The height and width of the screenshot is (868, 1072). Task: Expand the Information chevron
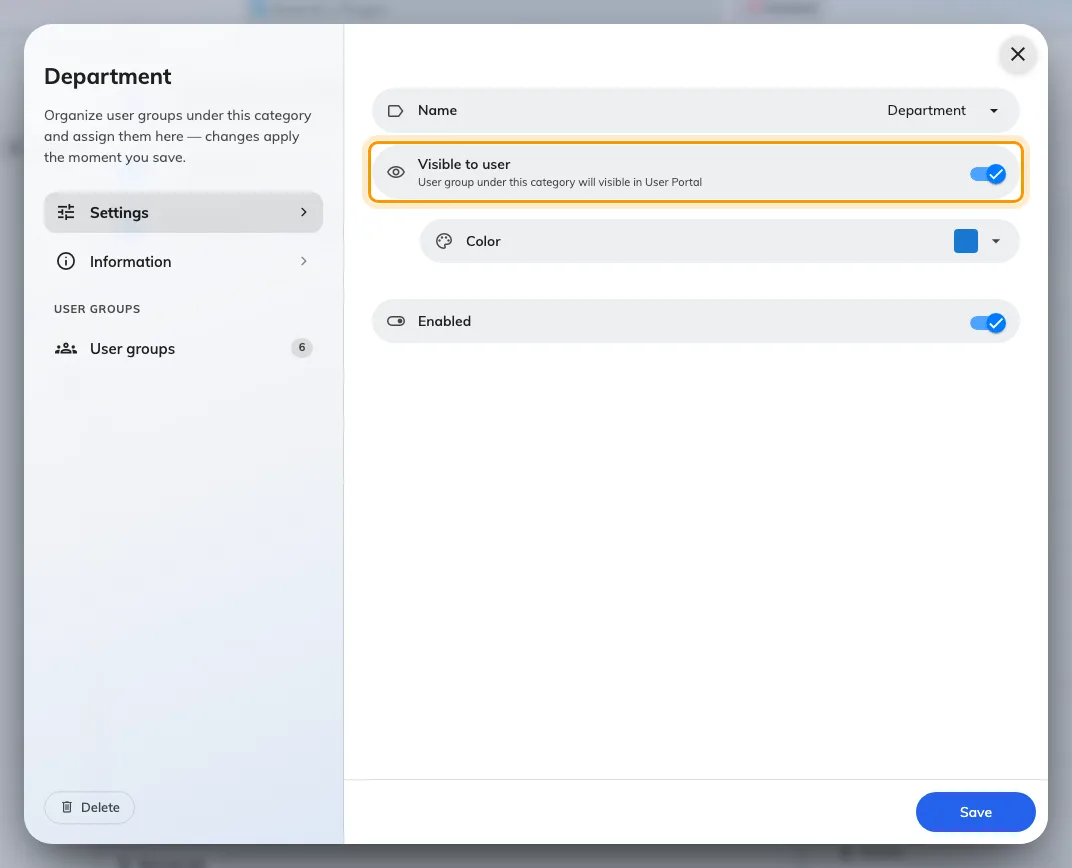pyautogui.click(x=304, y=261)
